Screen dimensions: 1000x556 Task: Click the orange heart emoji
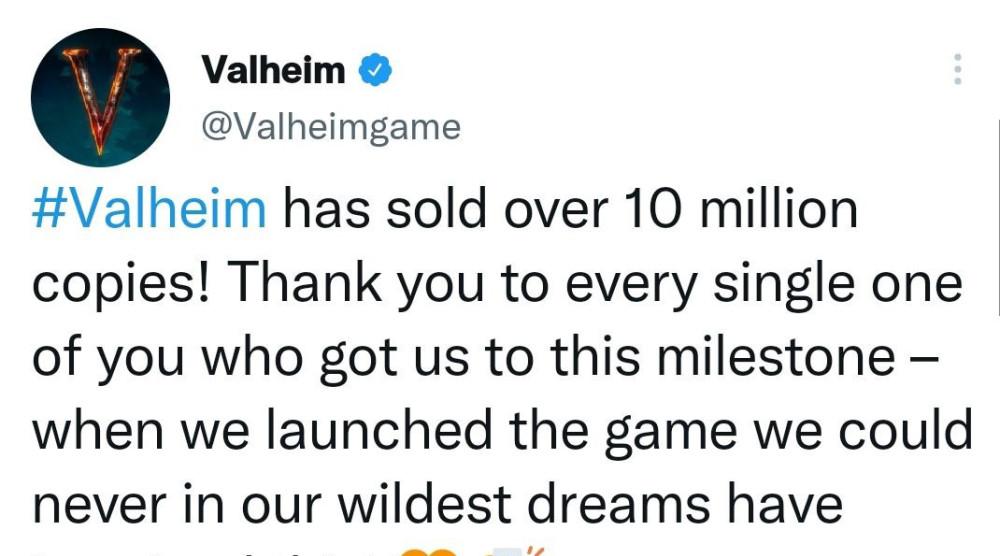[429, 552]
